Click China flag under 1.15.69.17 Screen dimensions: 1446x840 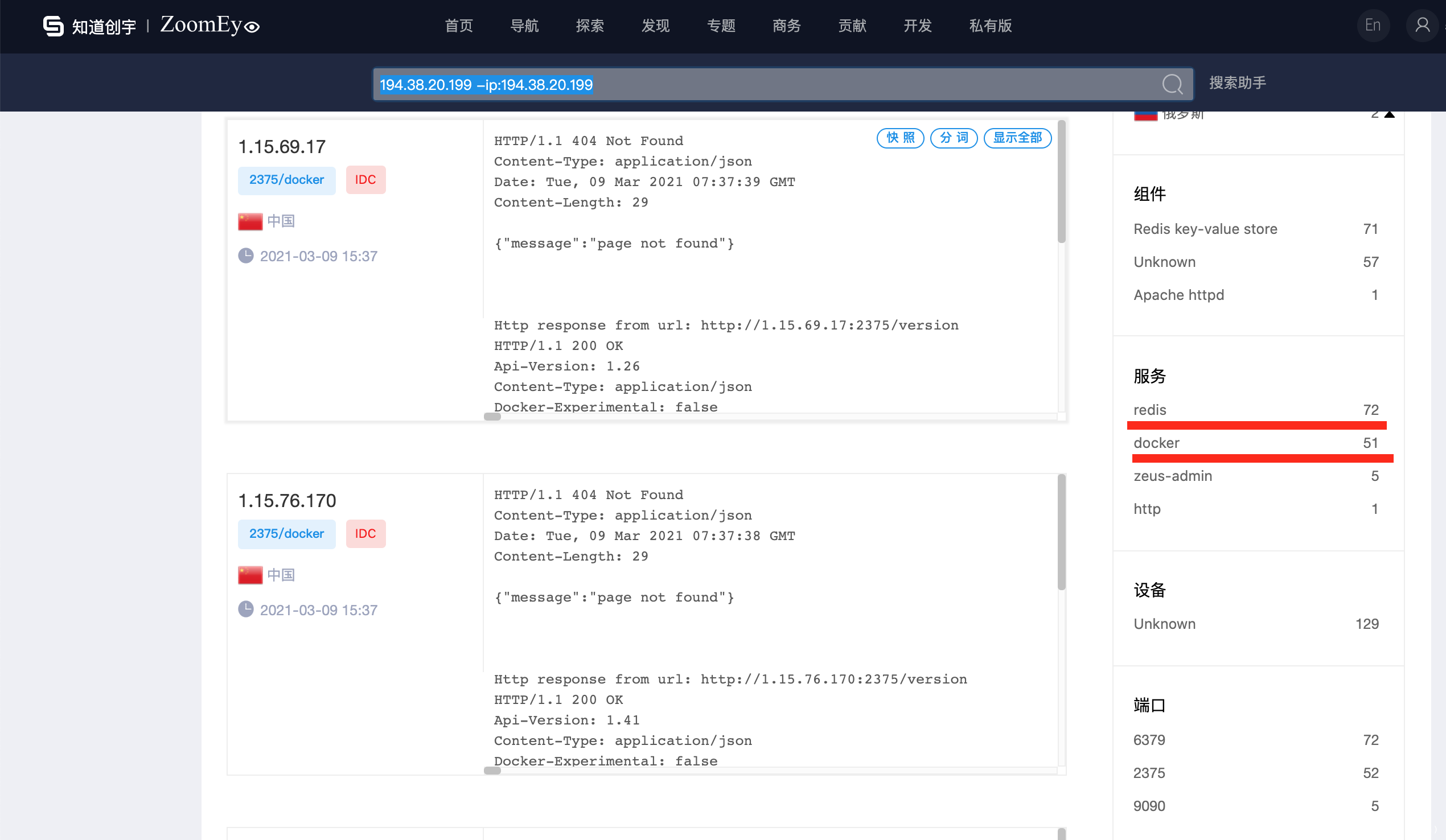coord(250,221)
